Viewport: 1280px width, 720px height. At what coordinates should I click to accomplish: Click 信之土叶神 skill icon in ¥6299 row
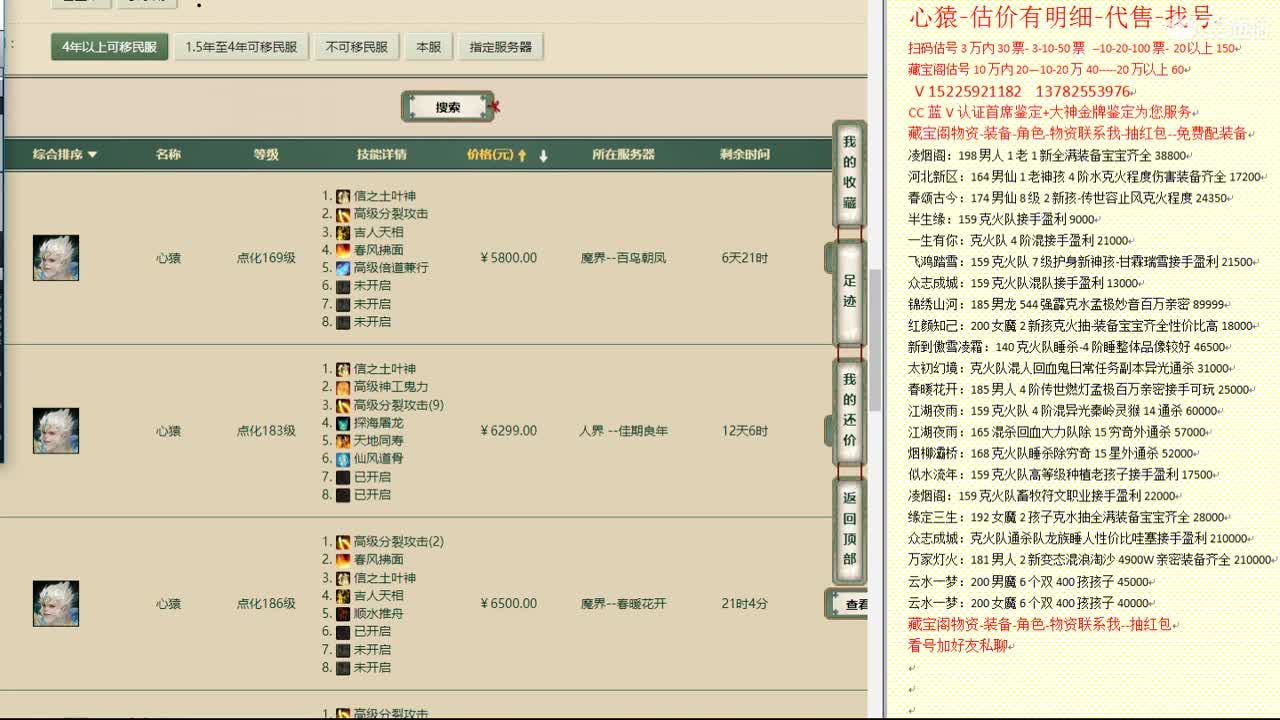343,369
